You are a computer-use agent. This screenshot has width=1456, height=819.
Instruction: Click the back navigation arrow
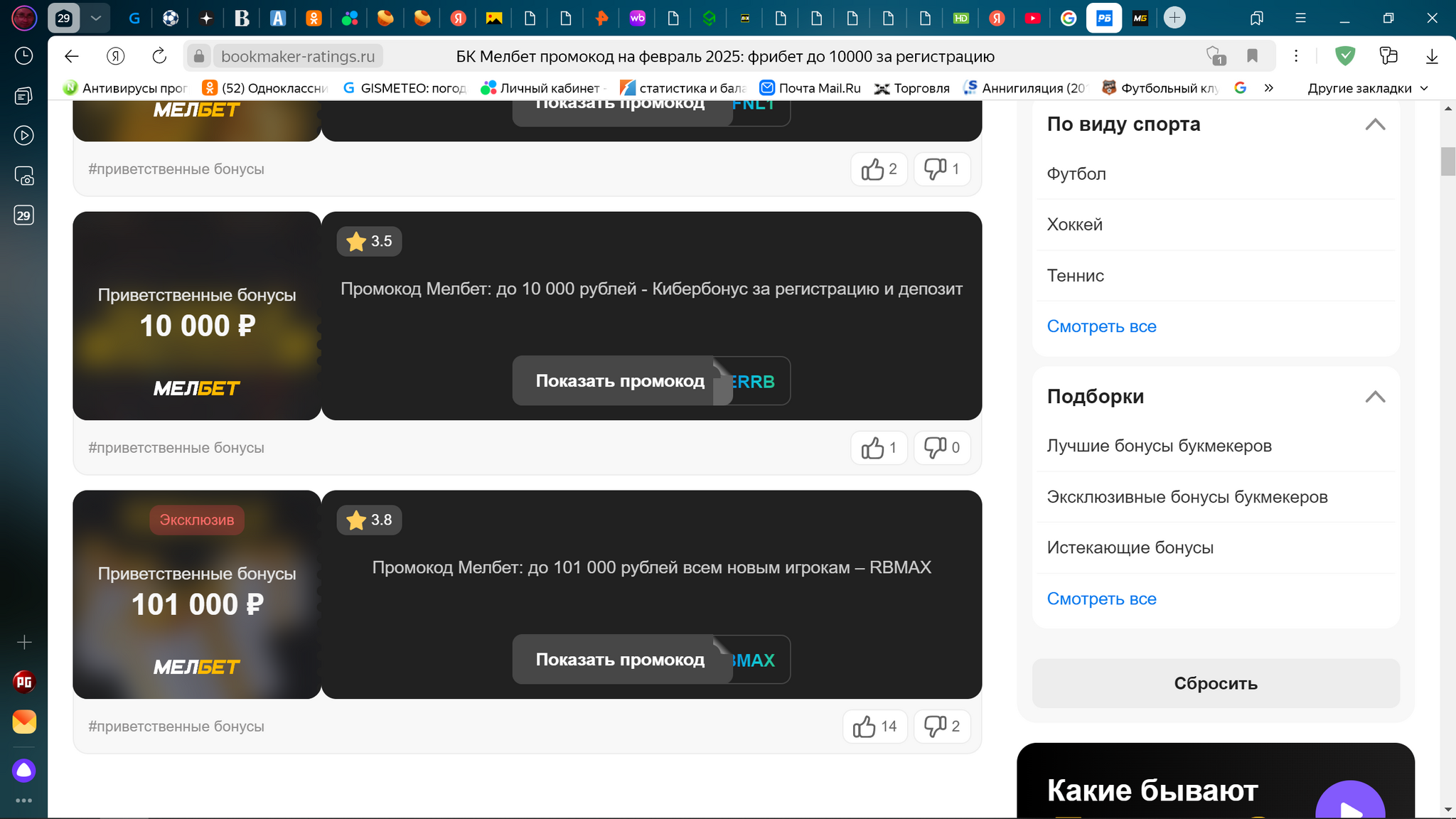click(x=72, y=56)
